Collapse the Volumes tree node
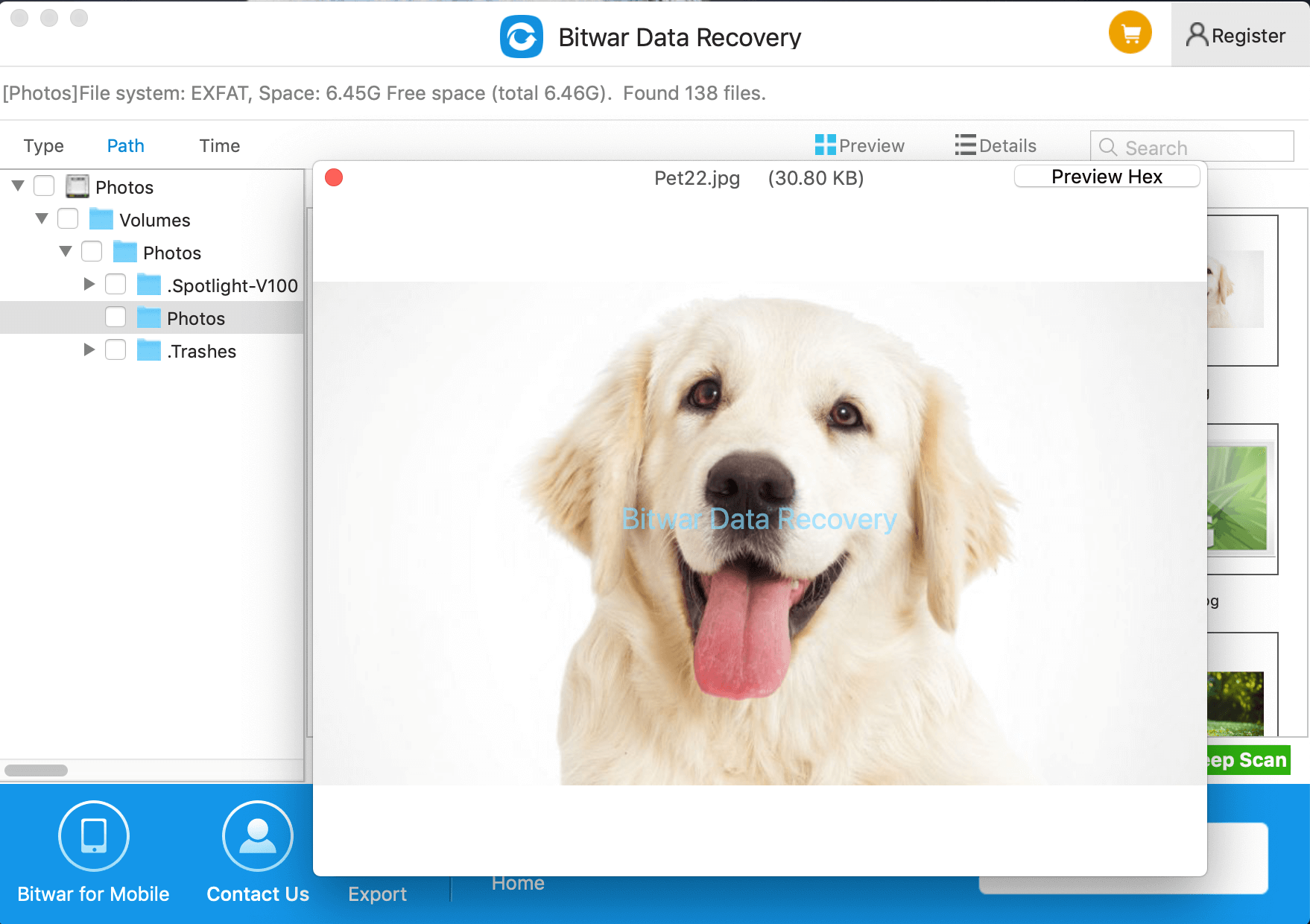Viewport: 1310px width, 924px height. tap(42, 218)
